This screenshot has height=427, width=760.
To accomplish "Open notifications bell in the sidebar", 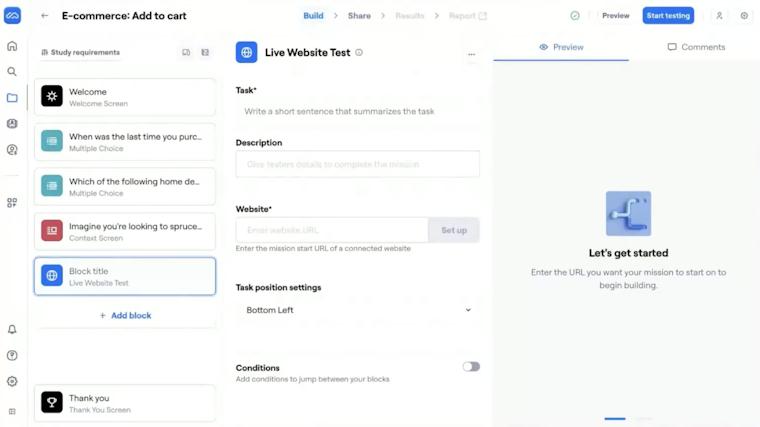I will pyautogui.click(x=12, y=330).
